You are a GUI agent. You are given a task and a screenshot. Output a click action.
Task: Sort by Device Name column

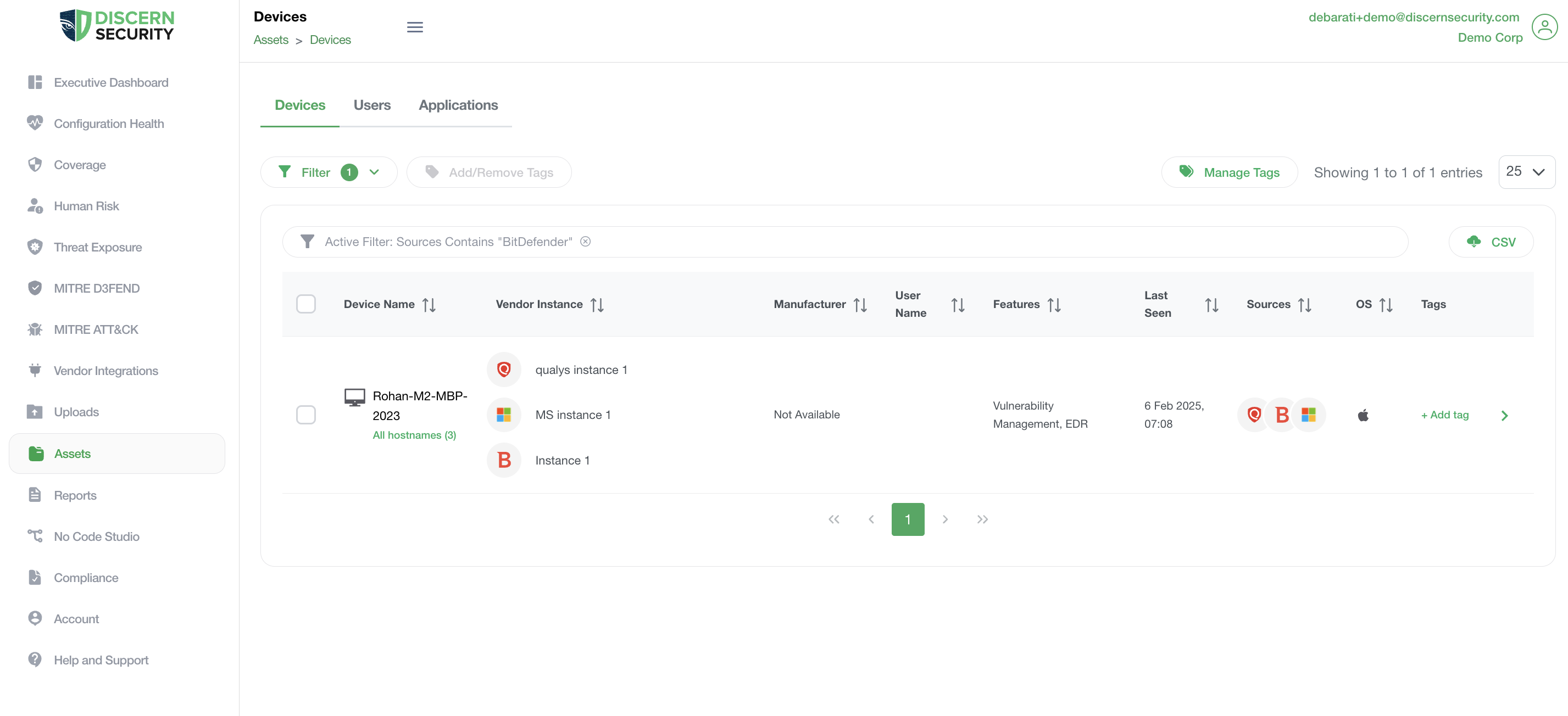click(429, 305)
